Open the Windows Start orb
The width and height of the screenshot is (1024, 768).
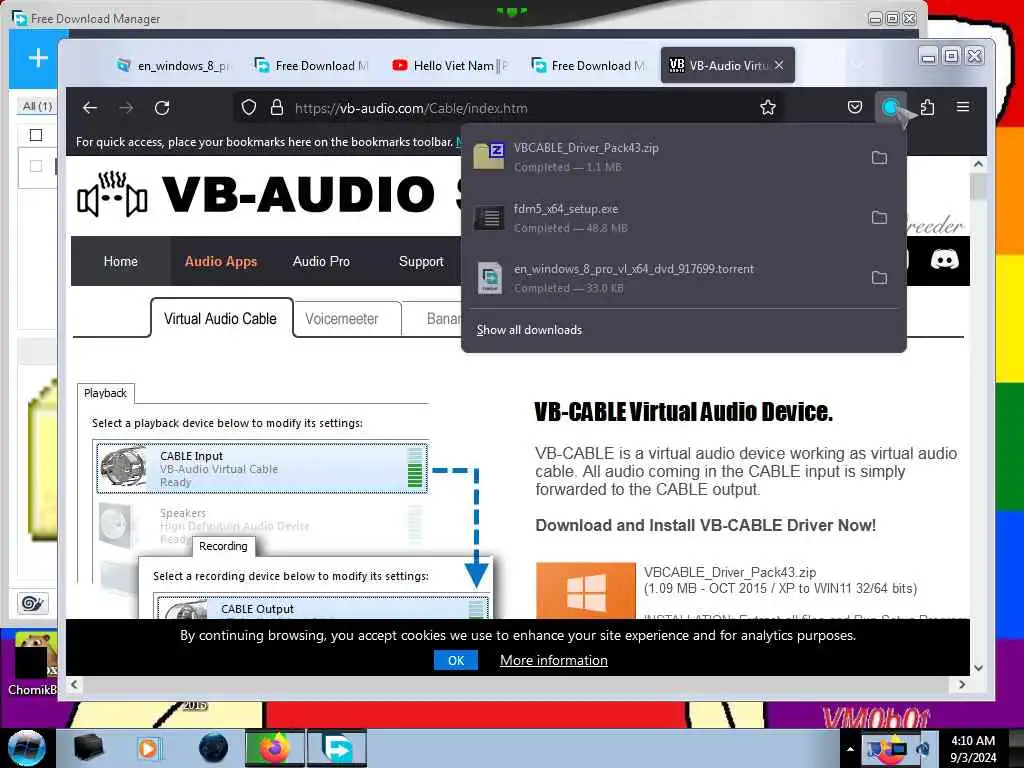(x=27, y=748)
